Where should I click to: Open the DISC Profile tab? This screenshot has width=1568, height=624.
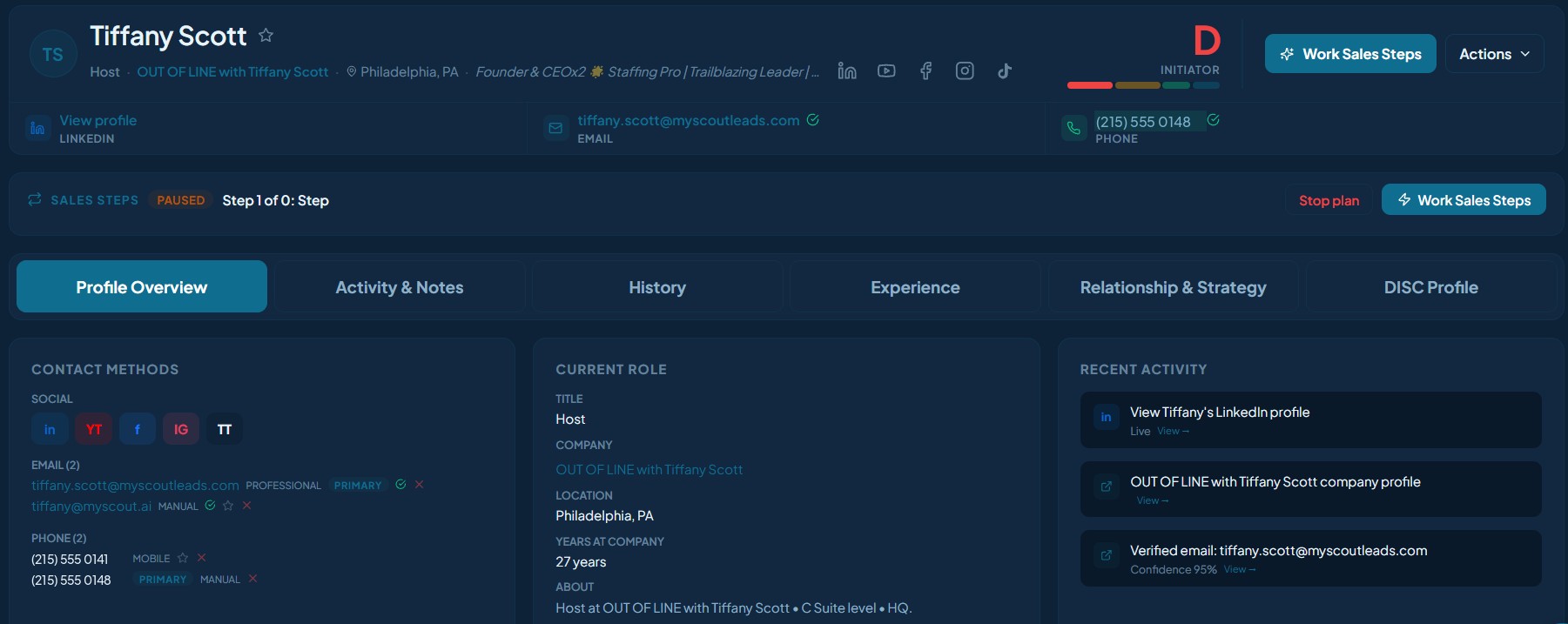1430,286
